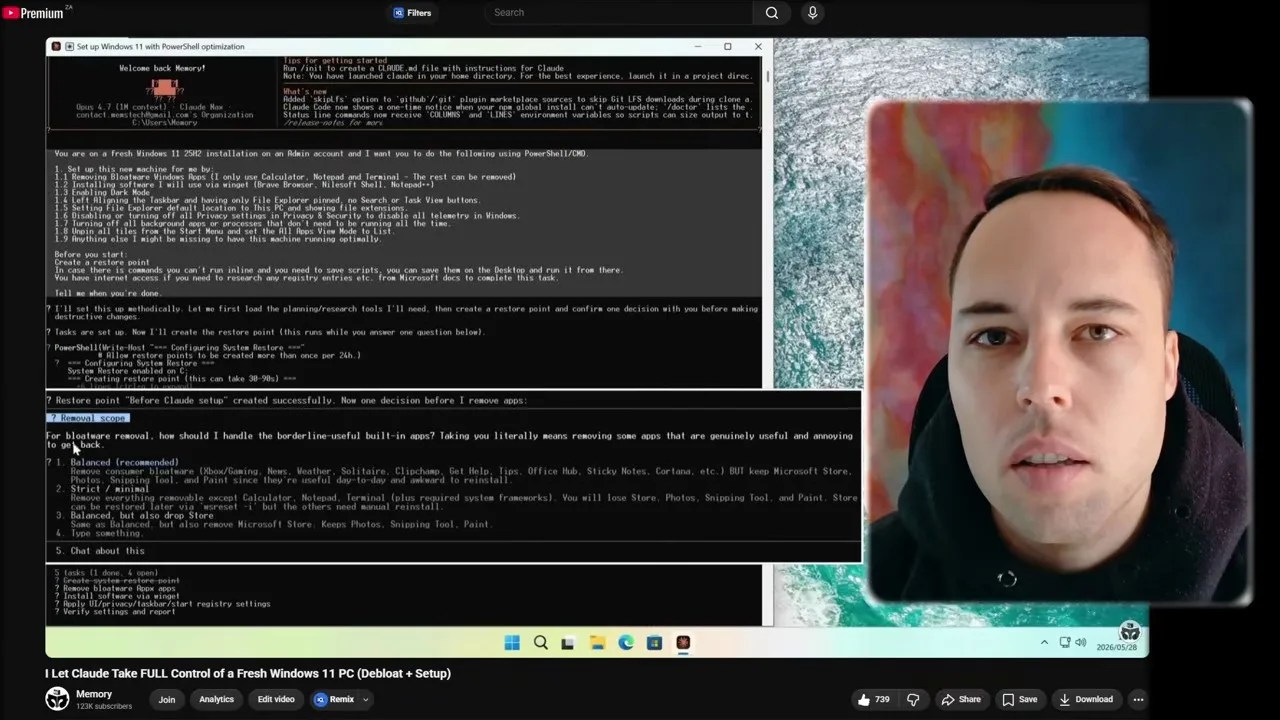Open Microsoft Store from the taskbar
1280x720 pixels.
coord(654,643)
